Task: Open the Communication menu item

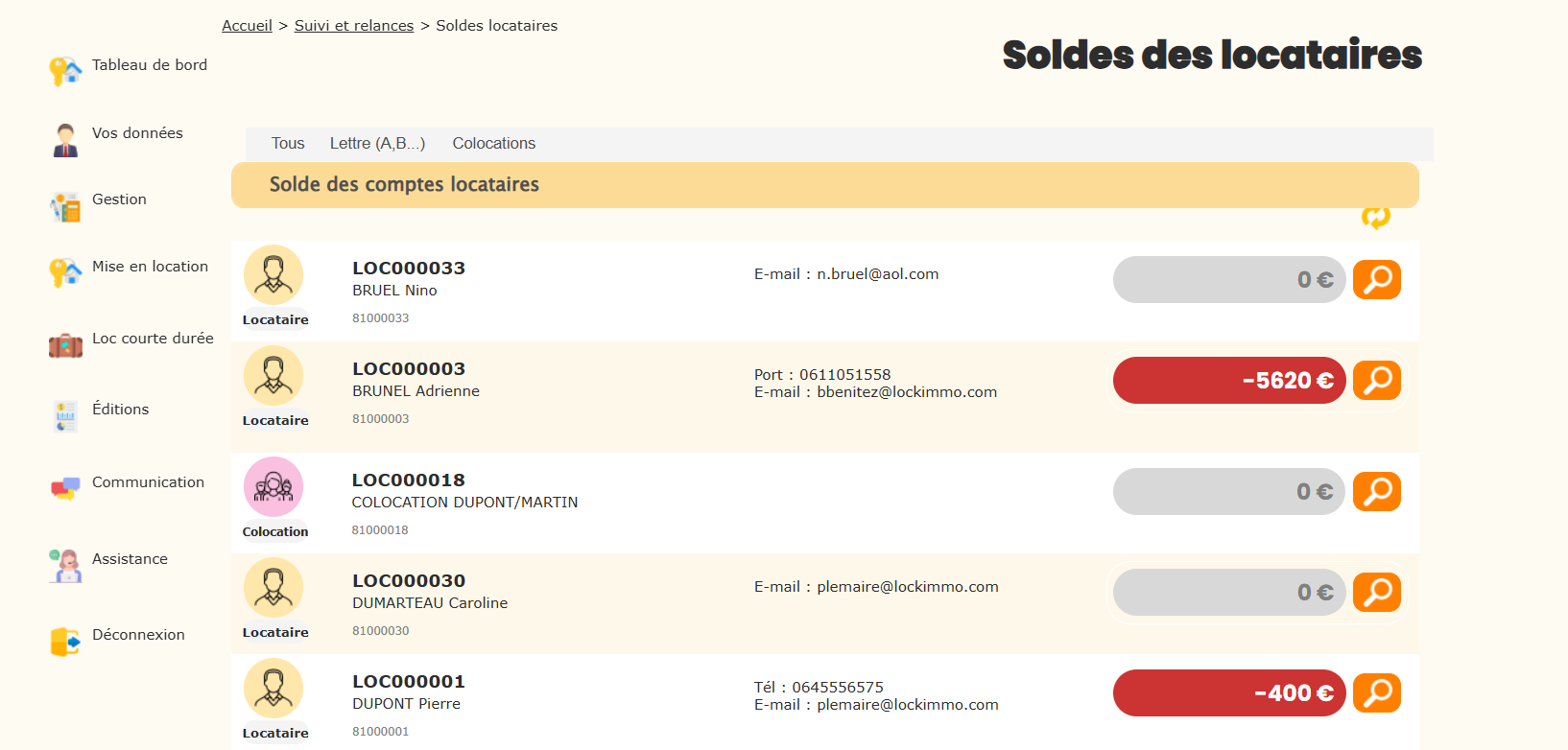Action: [148, 482]
